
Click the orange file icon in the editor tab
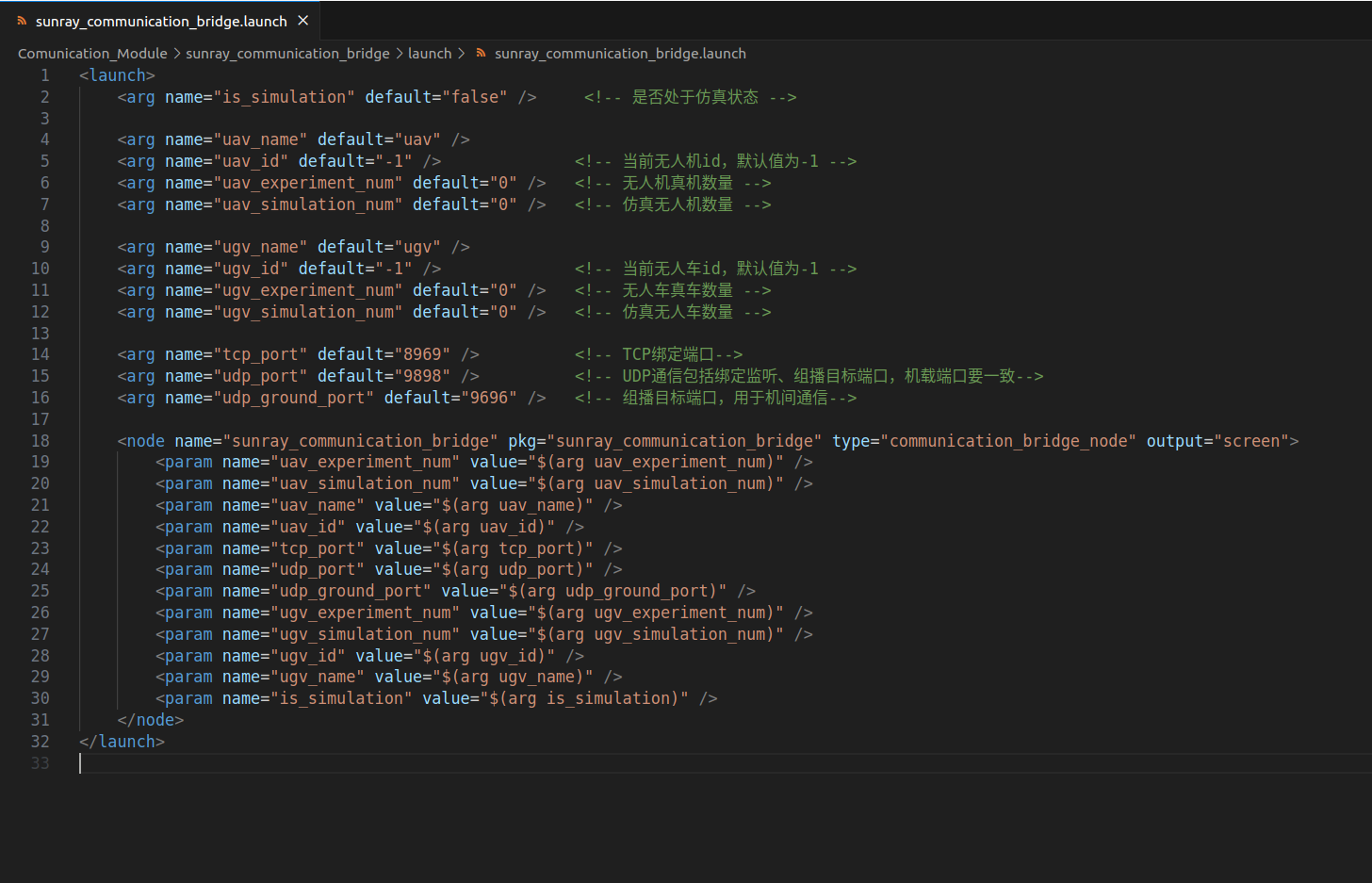click(x=22, y=21)
